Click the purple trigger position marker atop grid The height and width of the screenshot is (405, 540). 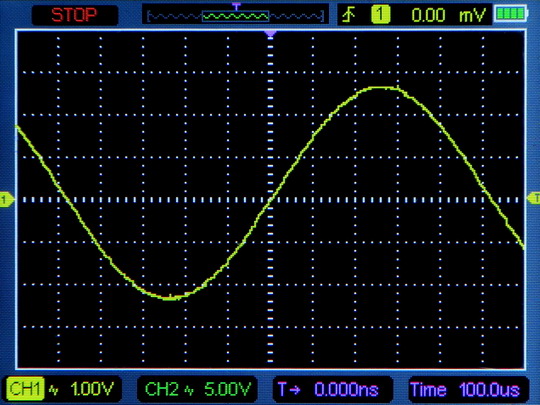pos(270,34)
